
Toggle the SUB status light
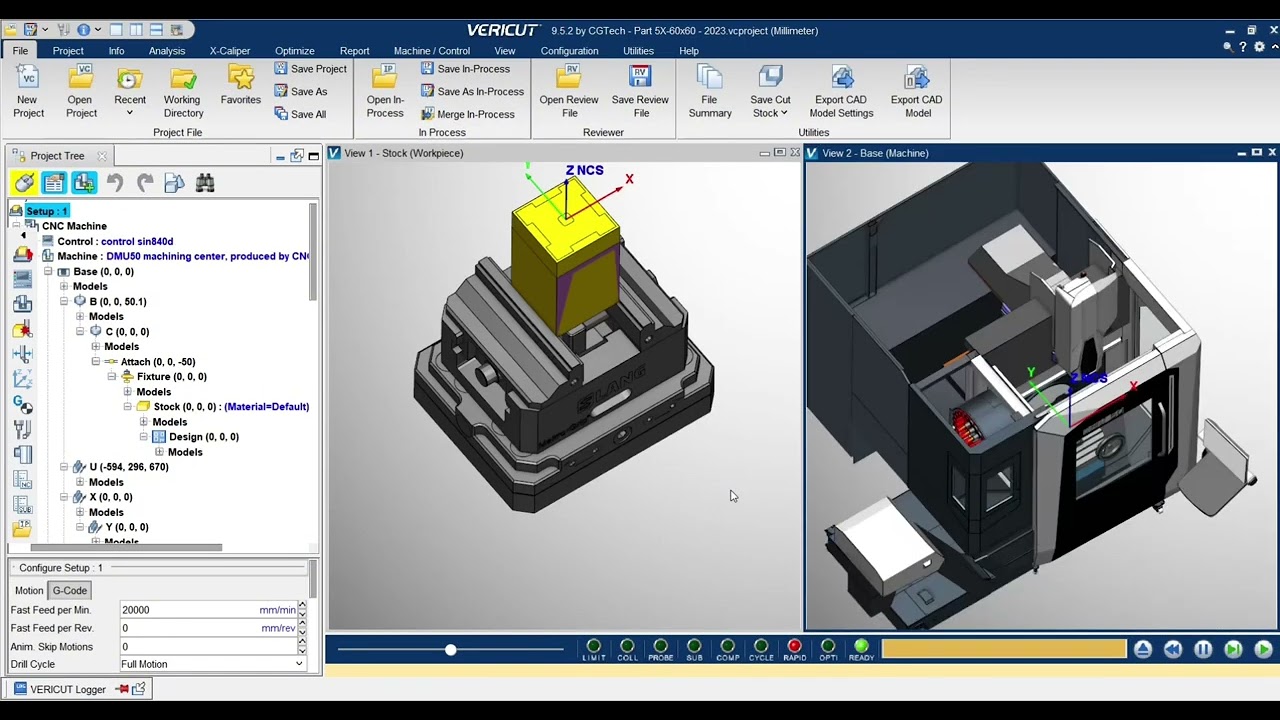(x=694, y=649)
